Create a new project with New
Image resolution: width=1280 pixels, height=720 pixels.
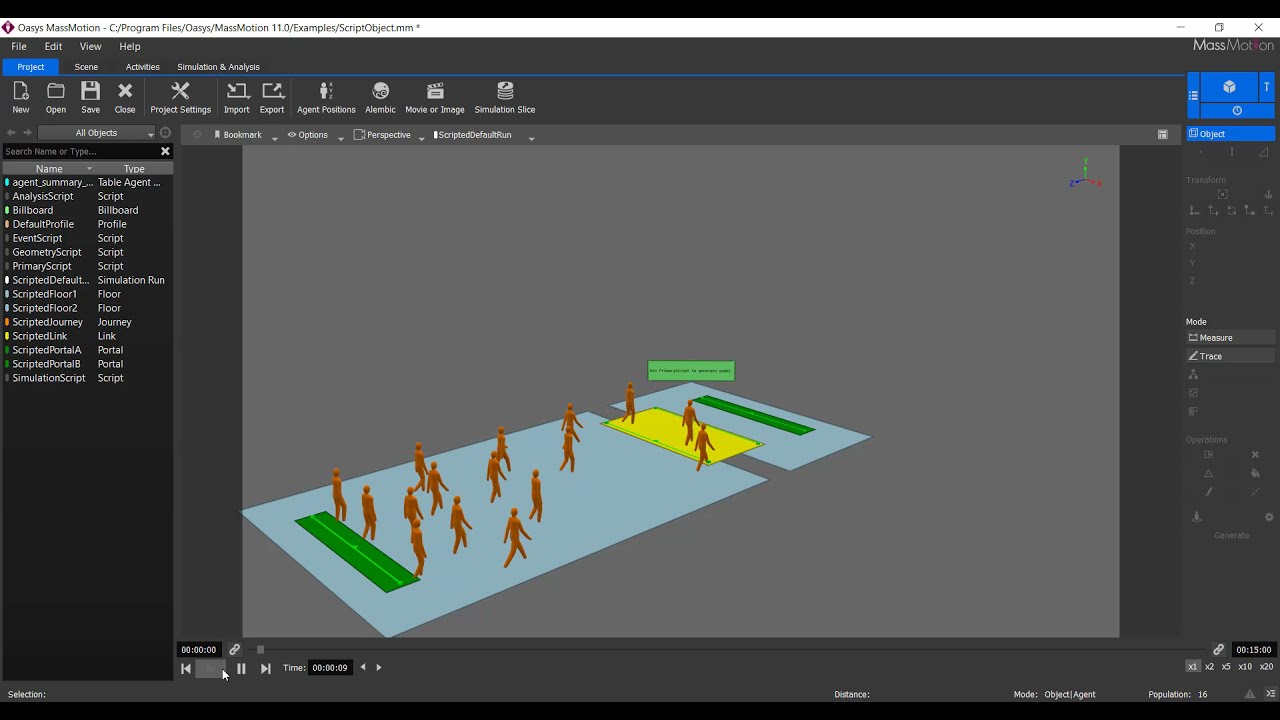21,98
